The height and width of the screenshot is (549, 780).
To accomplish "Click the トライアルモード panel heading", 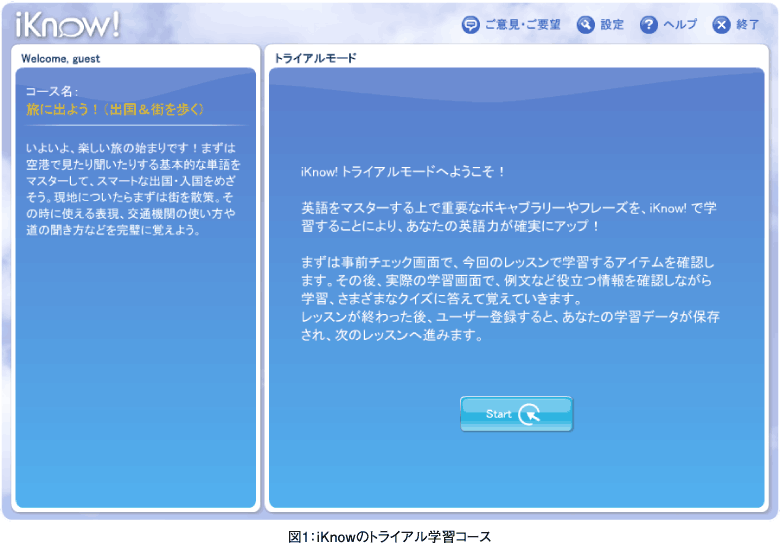I will [x=315, y=58].
